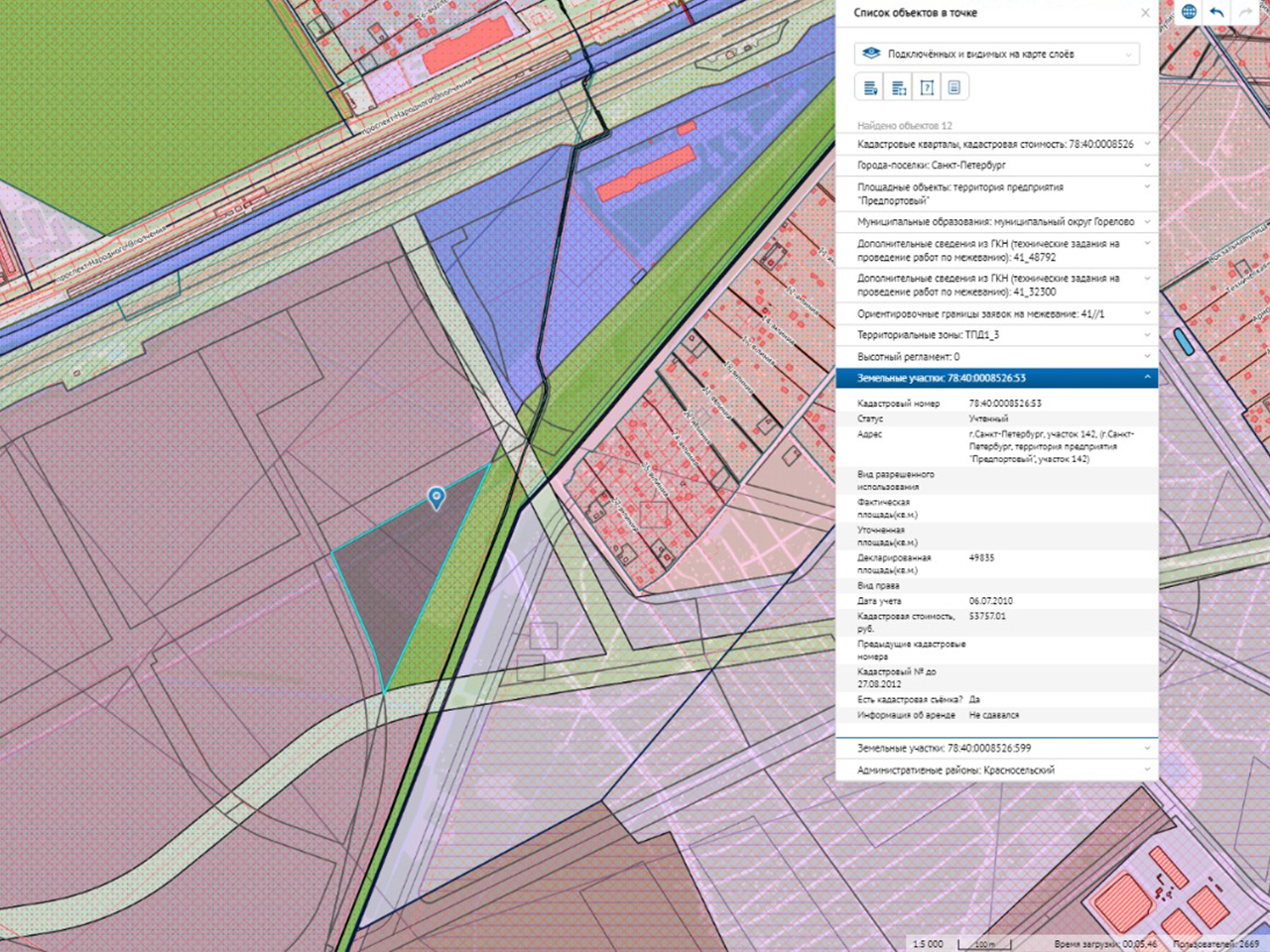The height and width of the screenshot is (952, 1270).
Task: Expand 'Территориальные зоны: ТПД1_3' row
Action: tap(996, 335)
